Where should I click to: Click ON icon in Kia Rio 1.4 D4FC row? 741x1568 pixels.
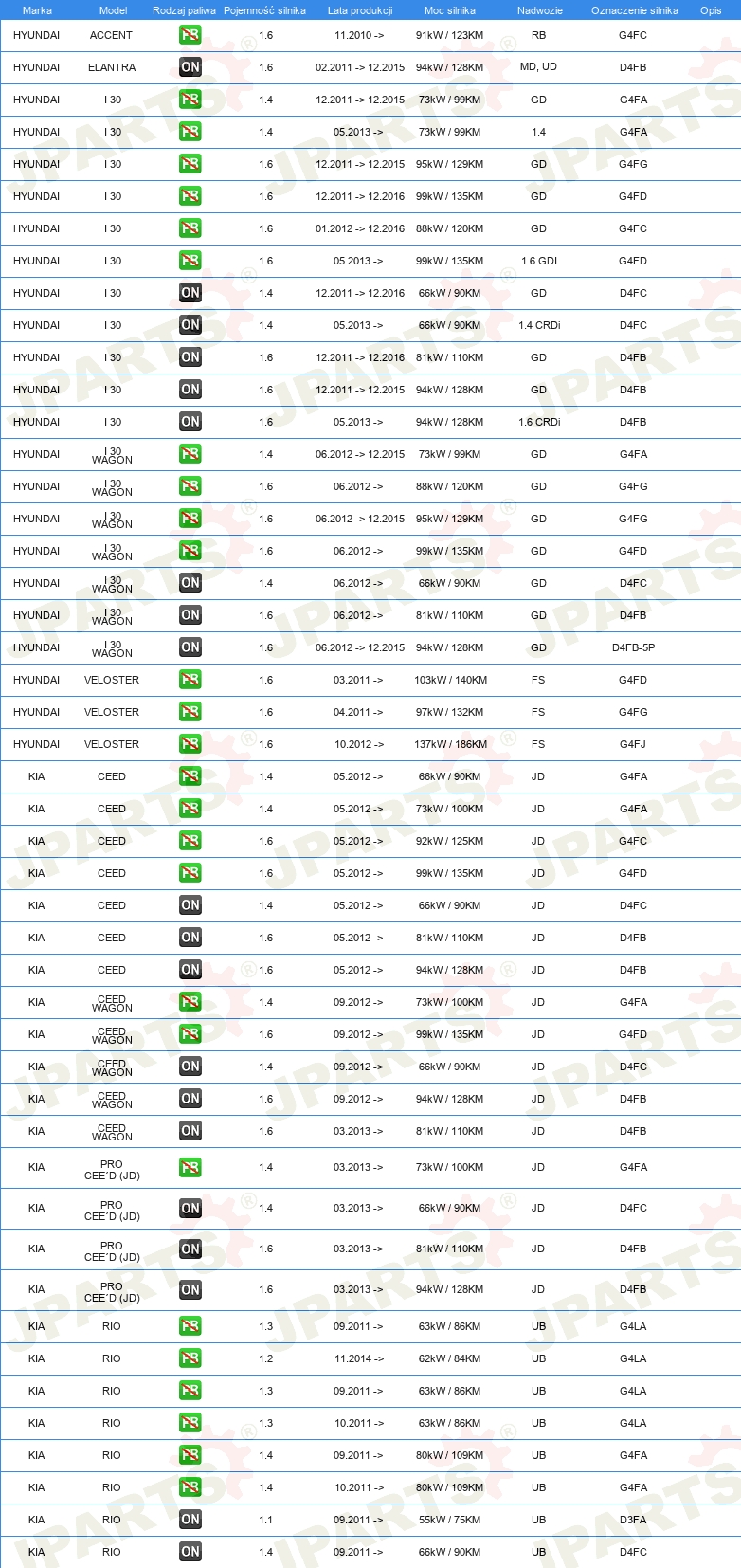click(x=190, y=1552)
